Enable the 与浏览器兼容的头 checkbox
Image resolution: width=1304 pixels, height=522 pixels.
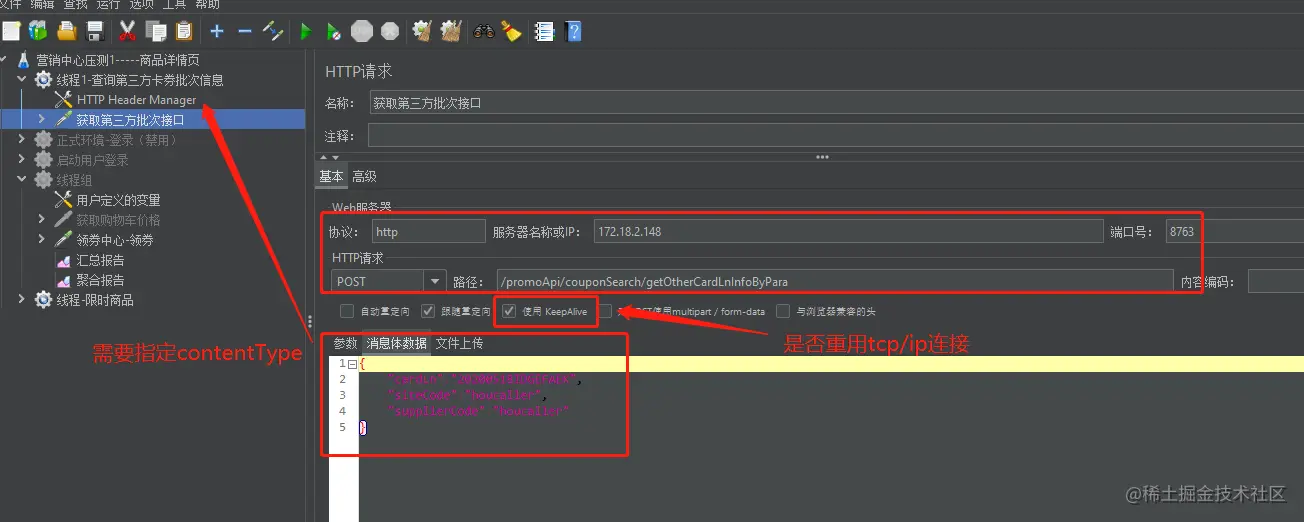click(x=783, y=311)
